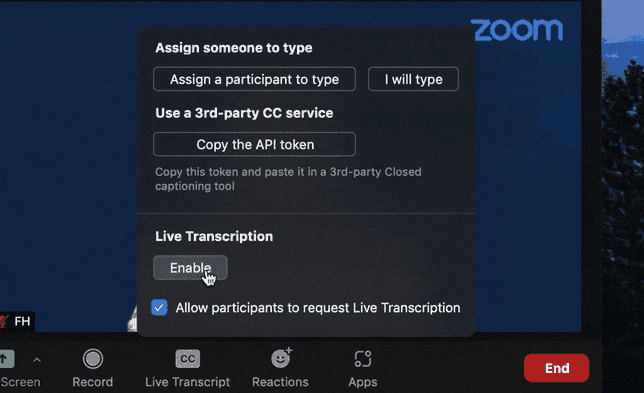Image resolution: width=644 pixels, height=393 pixels.
Task: Click the Record circle icon
Action: (x=93, y=359)
